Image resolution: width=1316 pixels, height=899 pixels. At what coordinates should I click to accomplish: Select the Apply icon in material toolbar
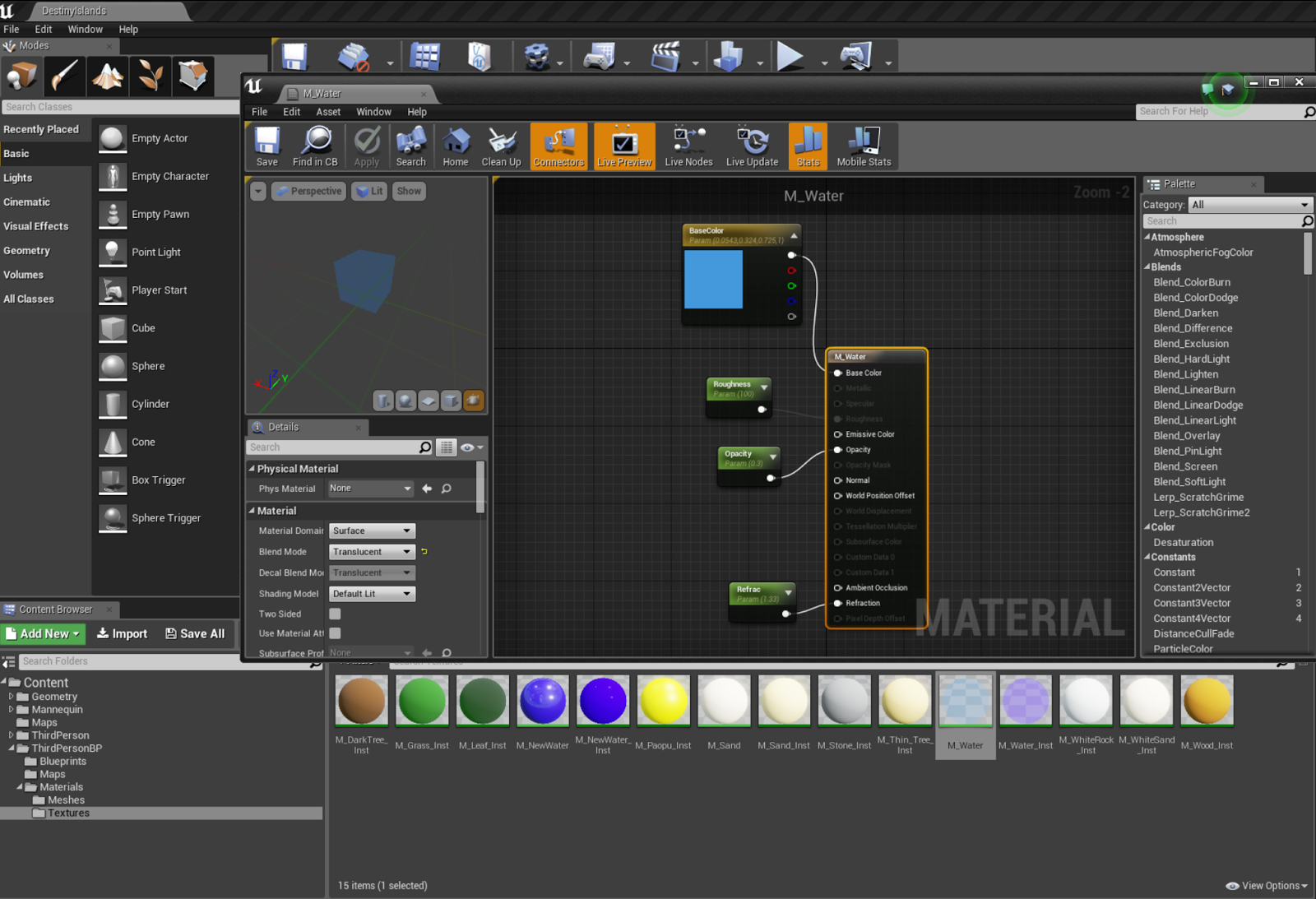366,146
